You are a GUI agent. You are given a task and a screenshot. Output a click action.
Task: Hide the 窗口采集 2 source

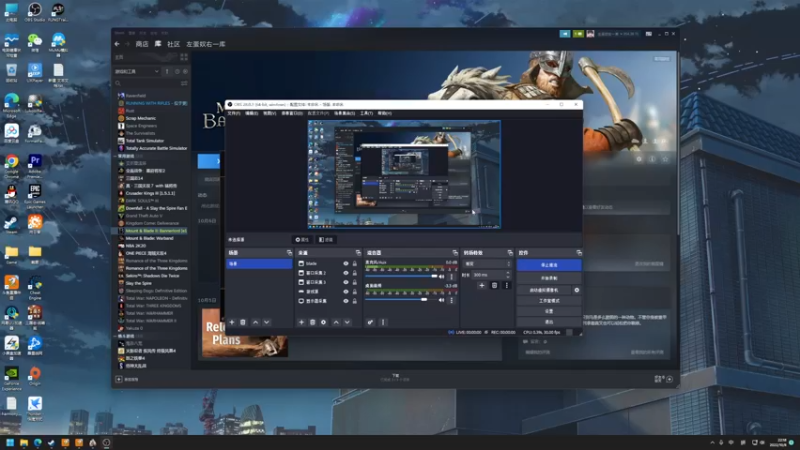pyautogui.click(x=345, y=273)
